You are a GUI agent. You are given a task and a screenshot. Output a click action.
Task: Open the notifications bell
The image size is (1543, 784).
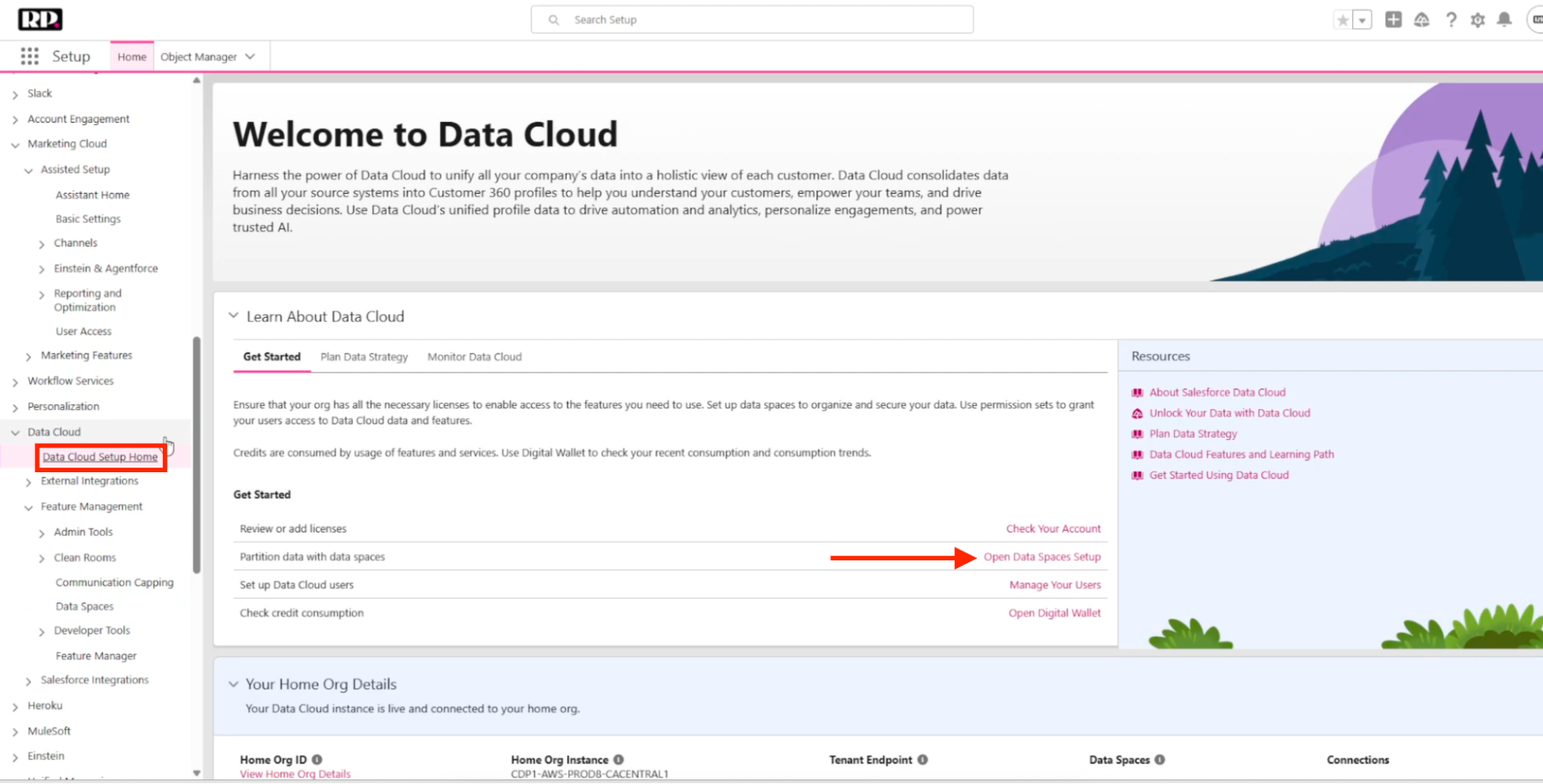coord(1504,20)
